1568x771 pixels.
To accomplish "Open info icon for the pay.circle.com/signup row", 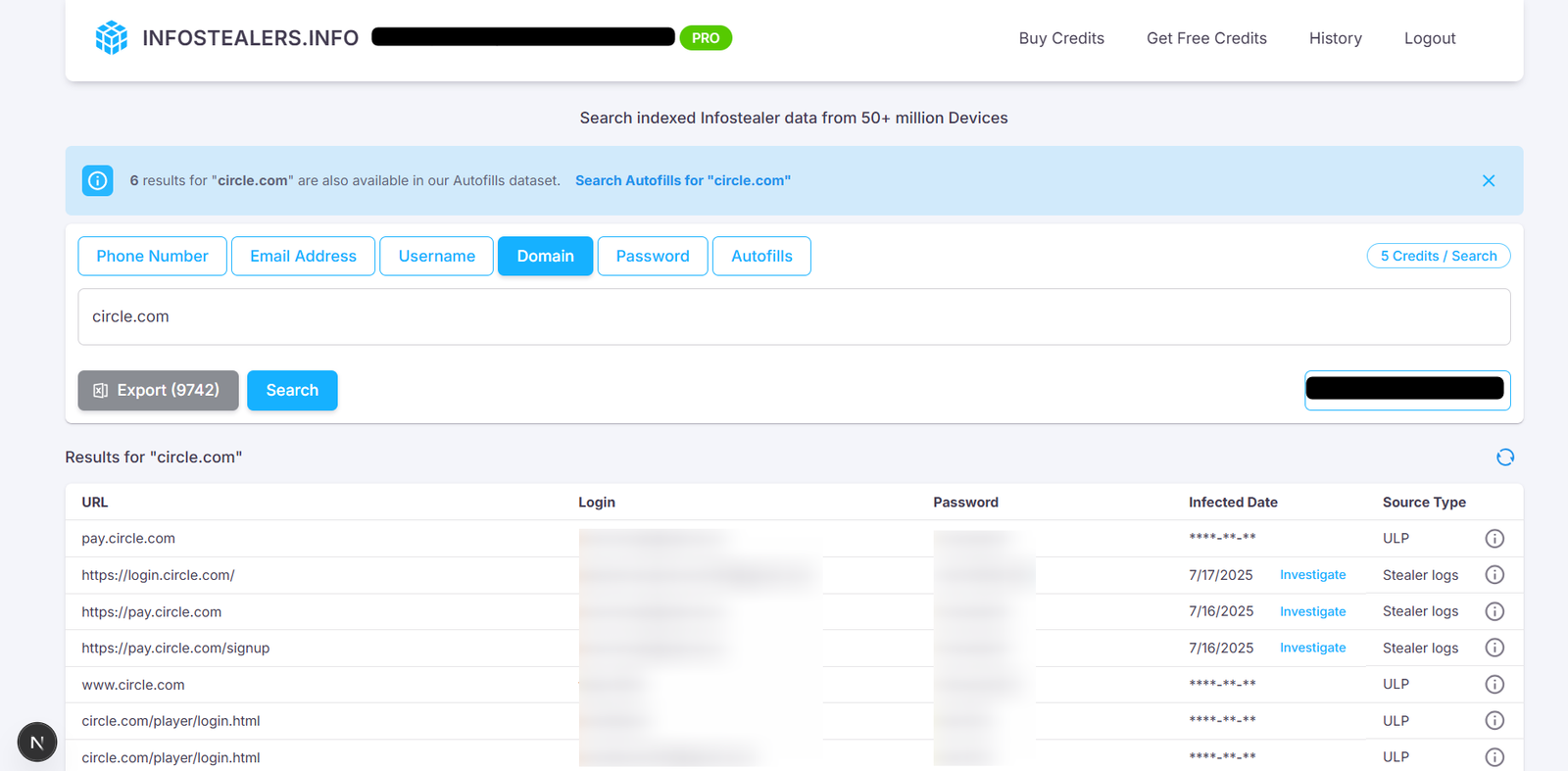I will [1494, 648].
